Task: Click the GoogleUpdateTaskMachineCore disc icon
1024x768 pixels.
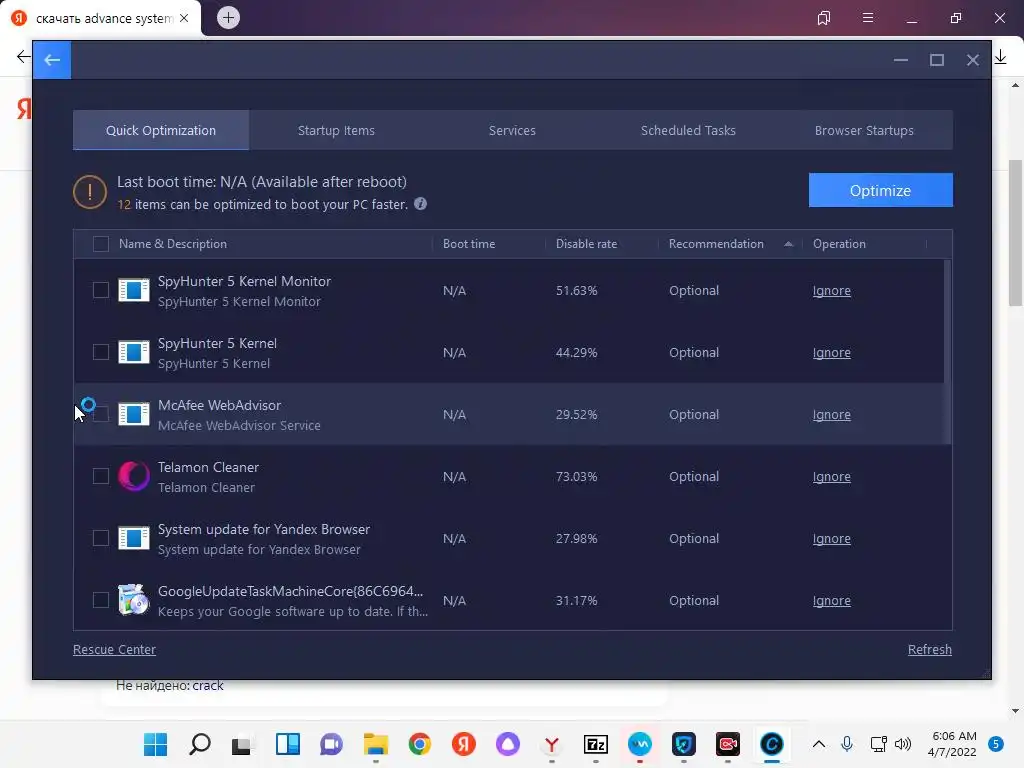Action: [134, 600]
